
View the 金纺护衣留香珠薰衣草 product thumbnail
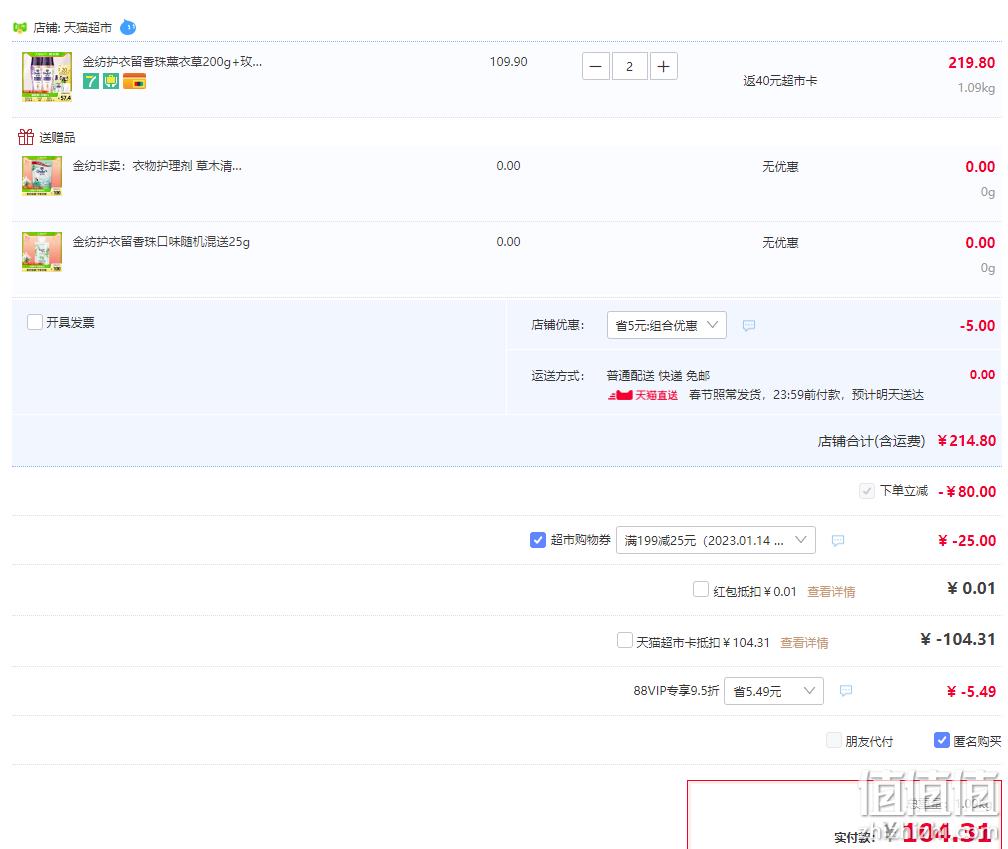pyautogui.click(x=47, y=77)
